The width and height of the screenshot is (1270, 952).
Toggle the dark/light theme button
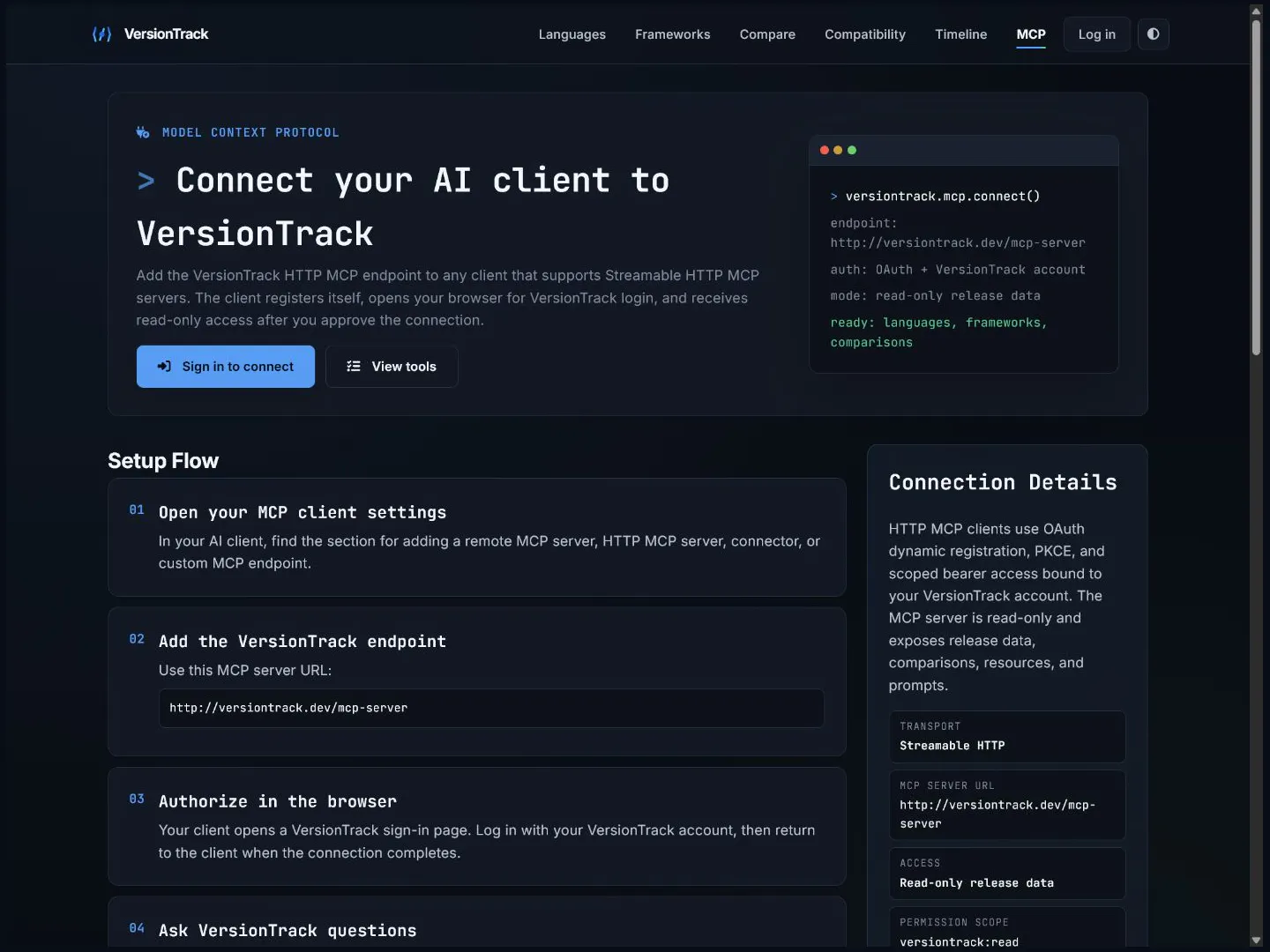pos(1153,34)
